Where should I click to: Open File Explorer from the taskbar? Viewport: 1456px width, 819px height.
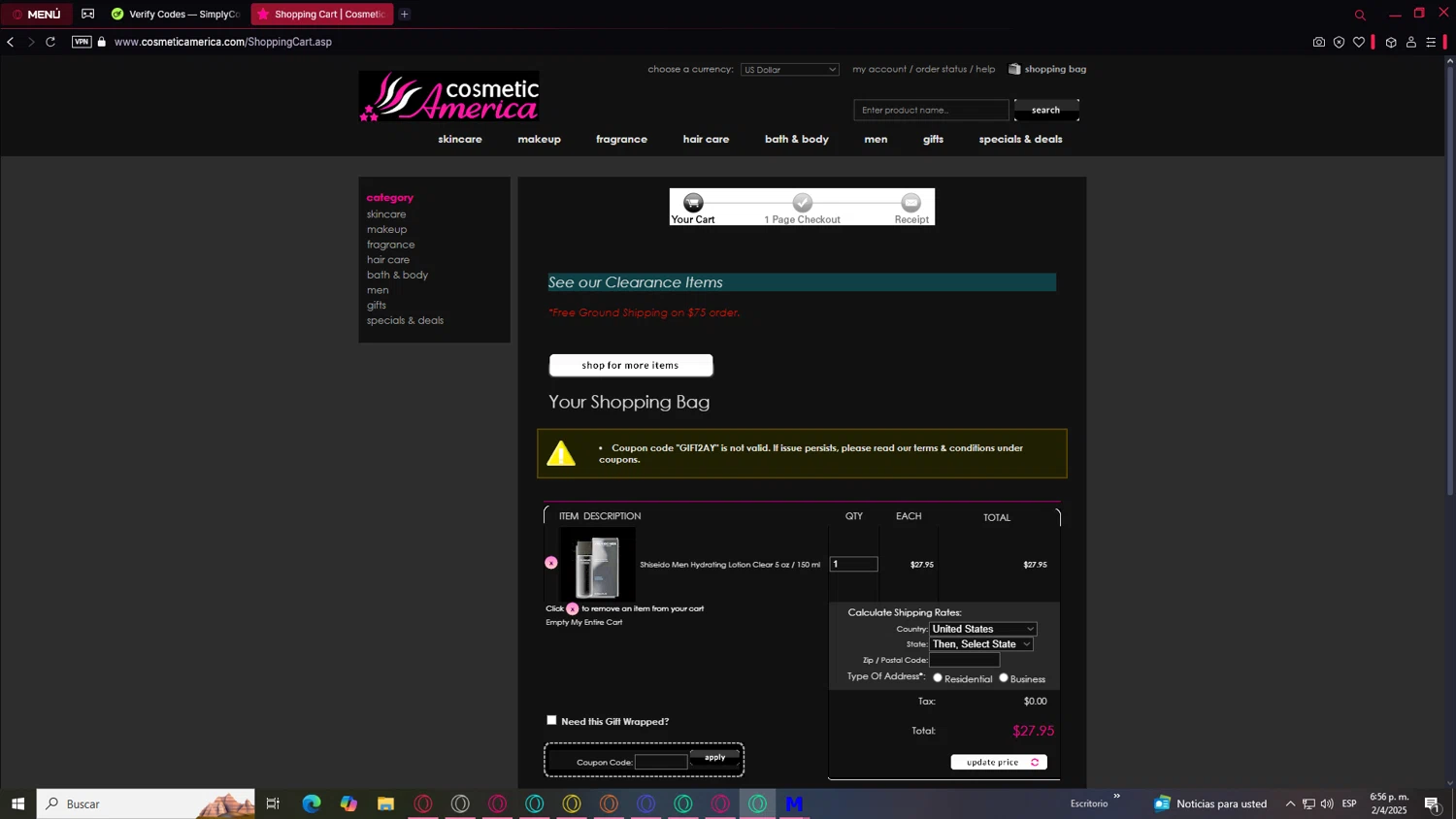(386, 803)
